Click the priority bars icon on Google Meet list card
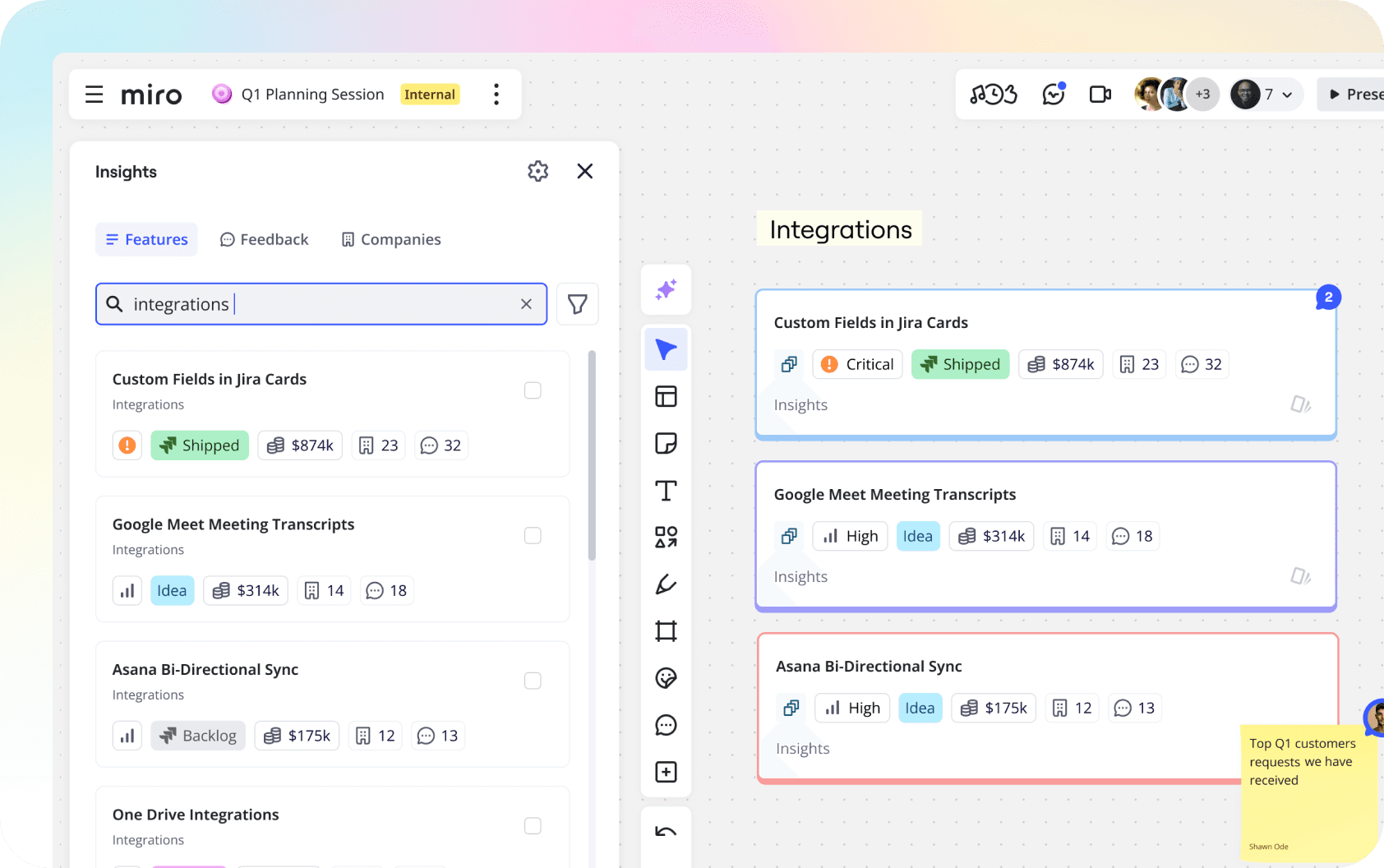The height and width of the screenshot is (868, 1384). coord(127,591)
